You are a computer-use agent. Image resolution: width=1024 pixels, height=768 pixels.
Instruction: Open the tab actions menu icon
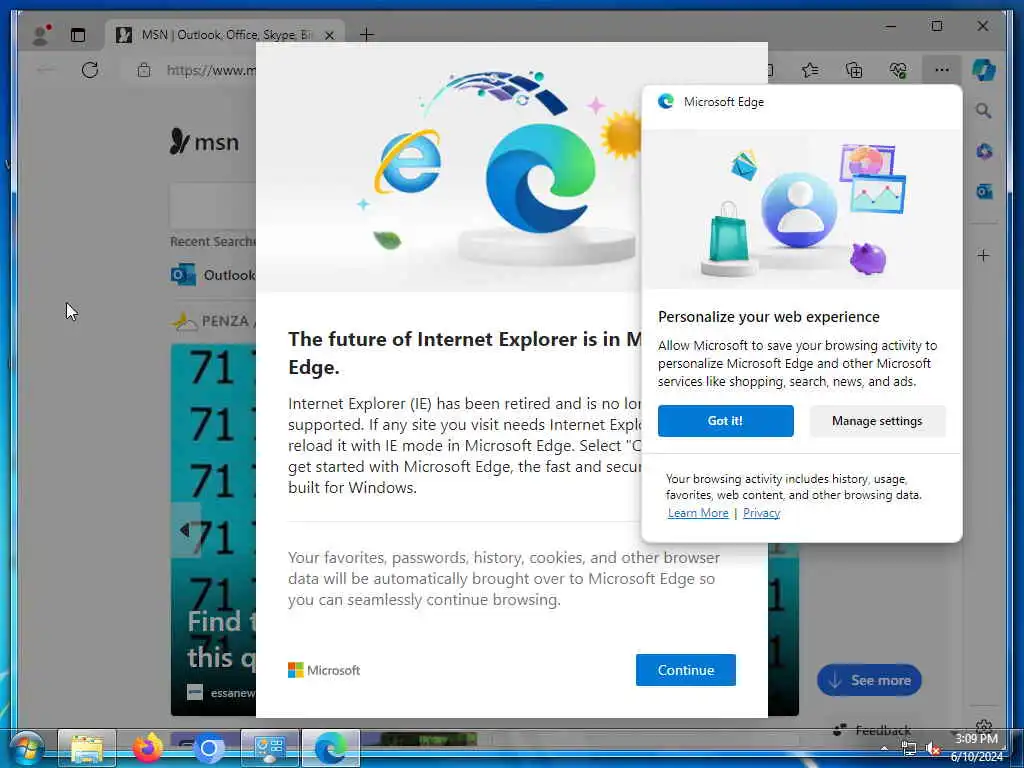(78, 35)
